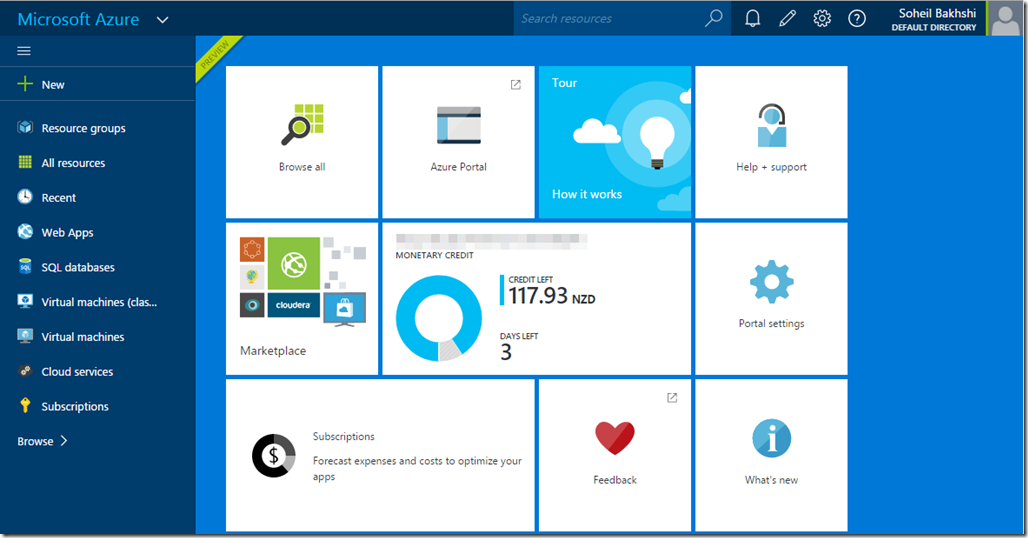Click the Portal settings gear tile icon
The image size is (1028, 538).
coord(772,282)
